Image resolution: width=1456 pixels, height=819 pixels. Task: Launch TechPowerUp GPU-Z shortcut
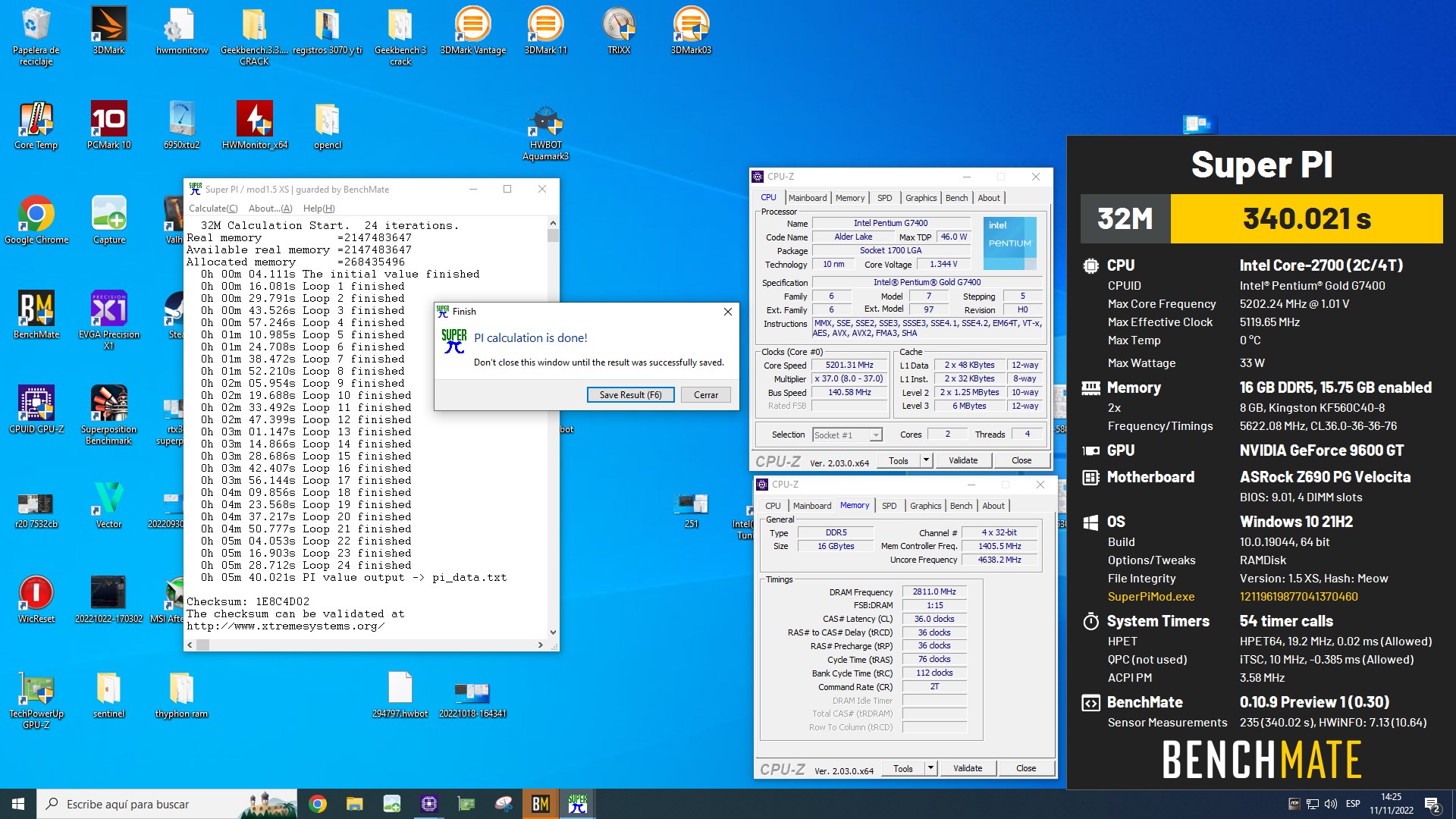tap(36, 699)
